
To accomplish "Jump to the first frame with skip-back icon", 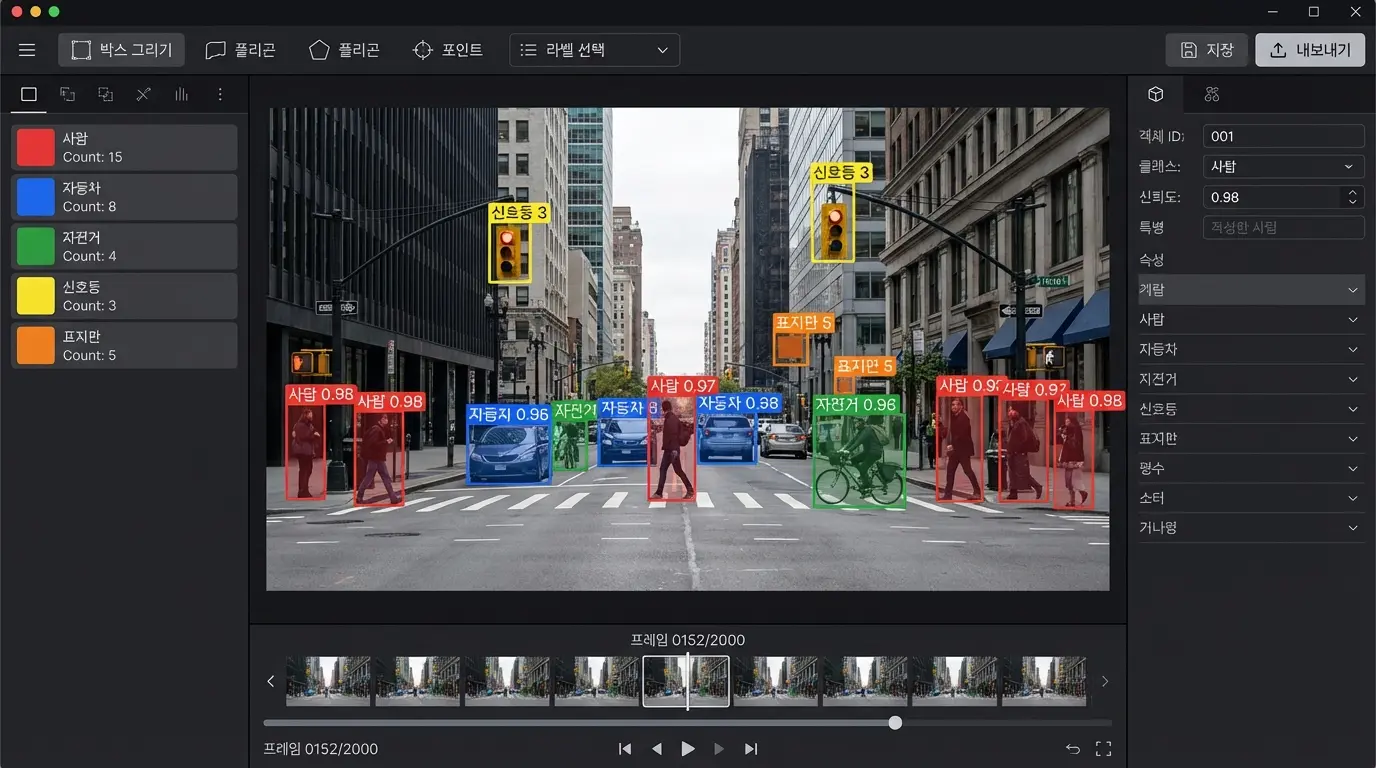I will [625, 749].
